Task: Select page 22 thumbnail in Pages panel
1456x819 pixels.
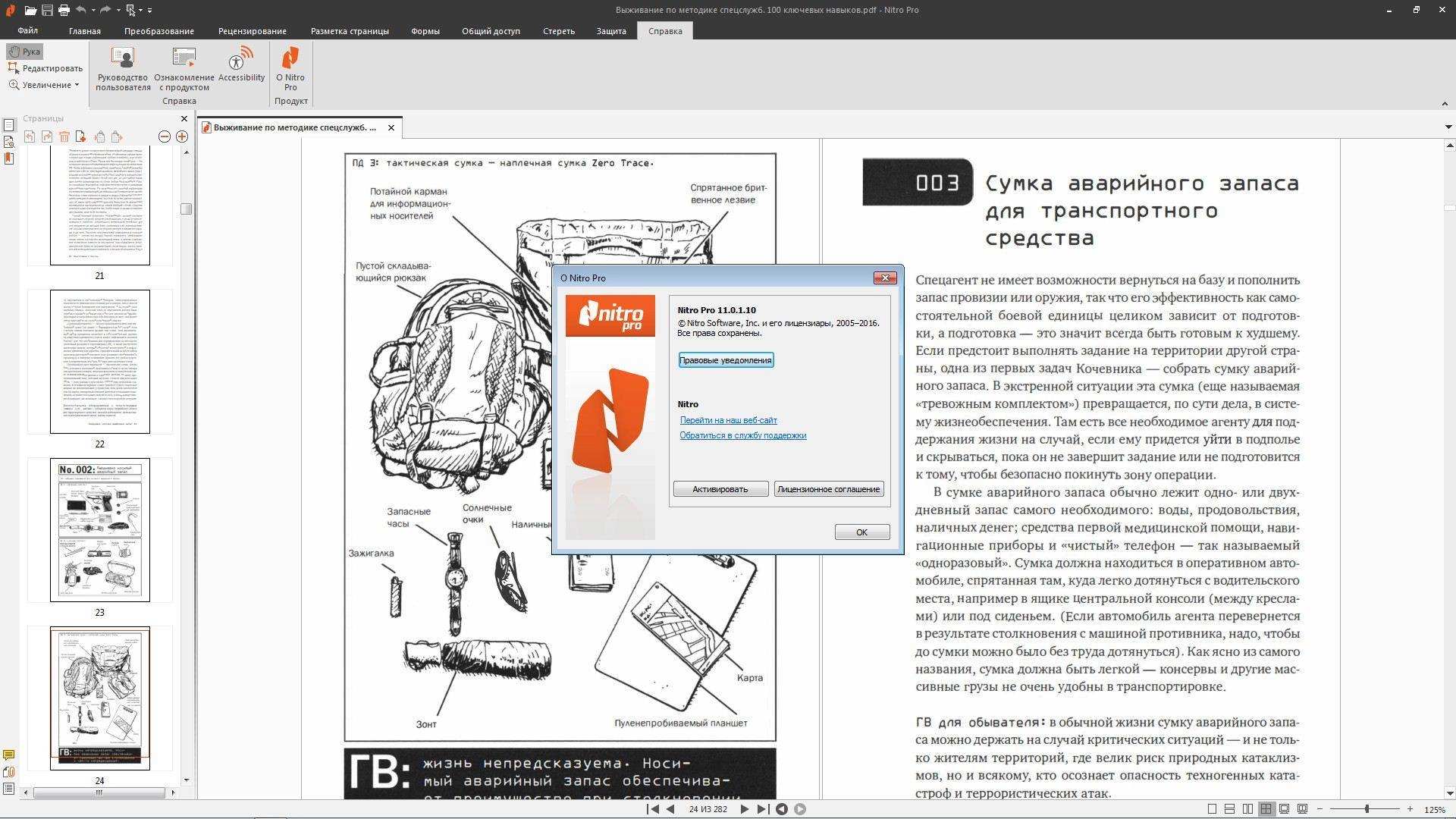Action: 100,362
